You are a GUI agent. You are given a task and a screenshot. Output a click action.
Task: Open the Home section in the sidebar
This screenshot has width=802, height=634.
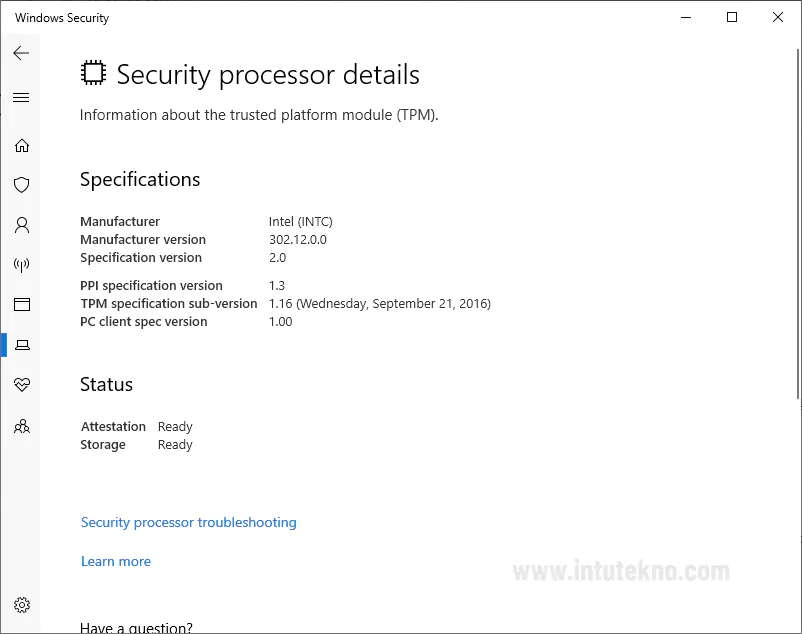pos(21,145)
